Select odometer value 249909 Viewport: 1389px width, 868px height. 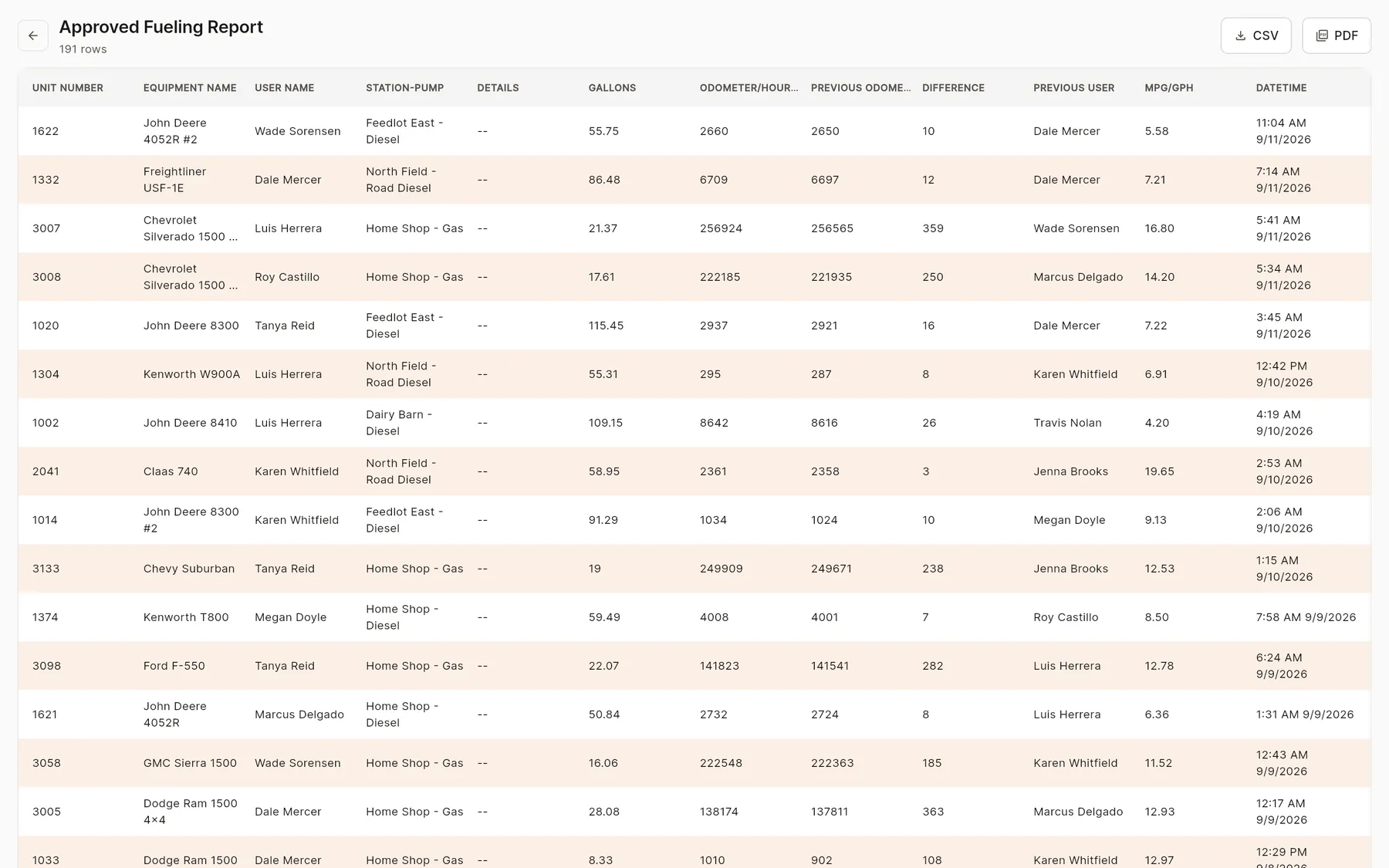click(722, 569)
